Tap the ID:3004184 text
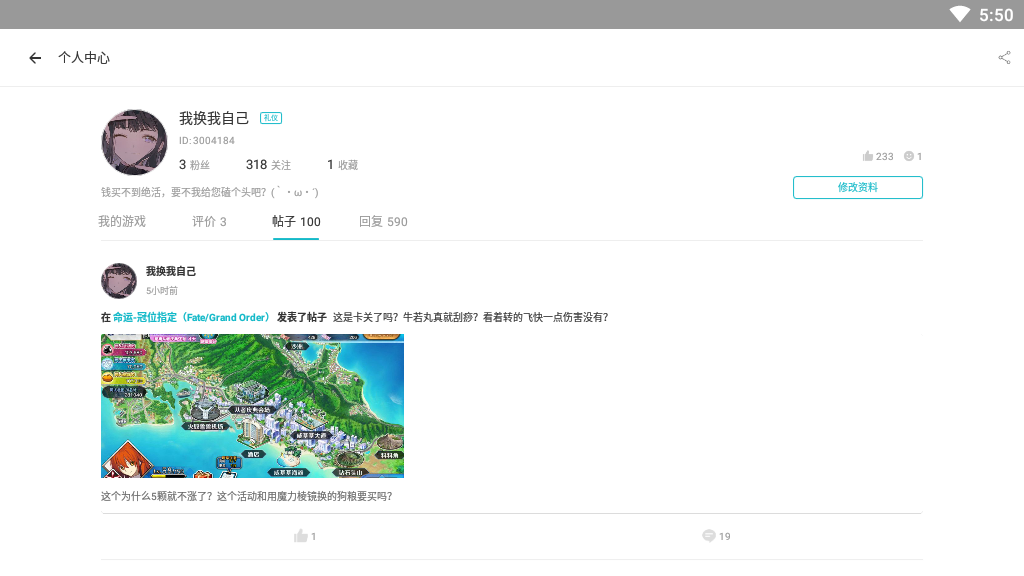The height and width of the screenshot is (576, 1024). pyautogui.click(x=207, y=141)
